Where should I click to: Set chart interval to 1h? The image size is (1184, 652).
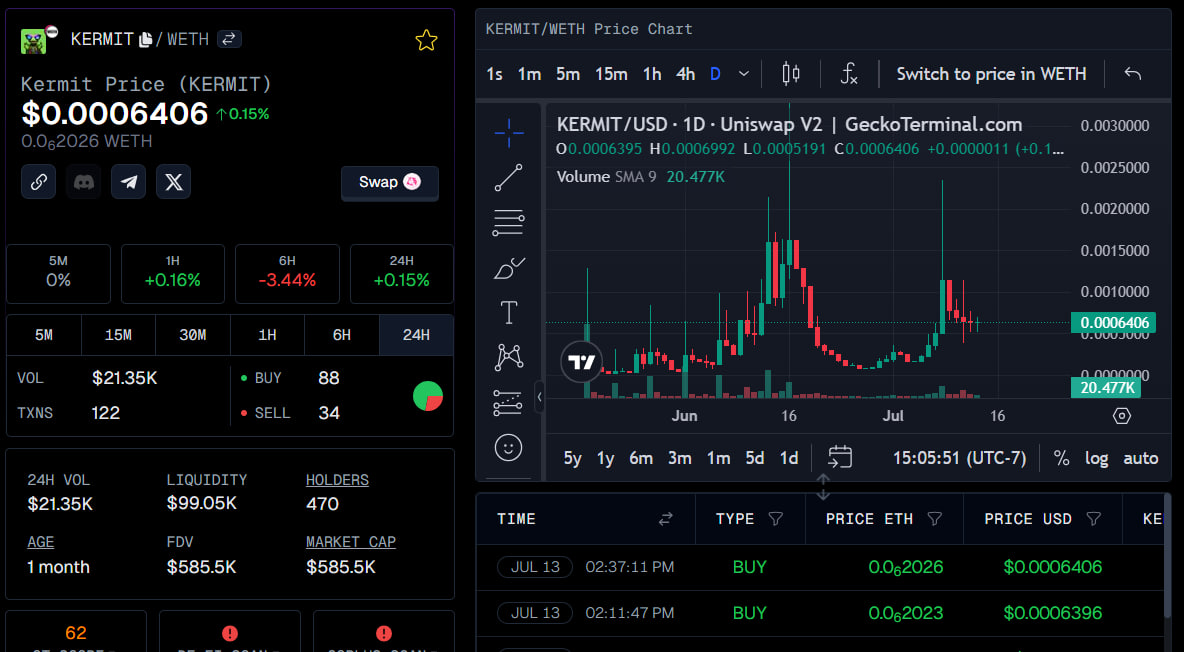652,74
